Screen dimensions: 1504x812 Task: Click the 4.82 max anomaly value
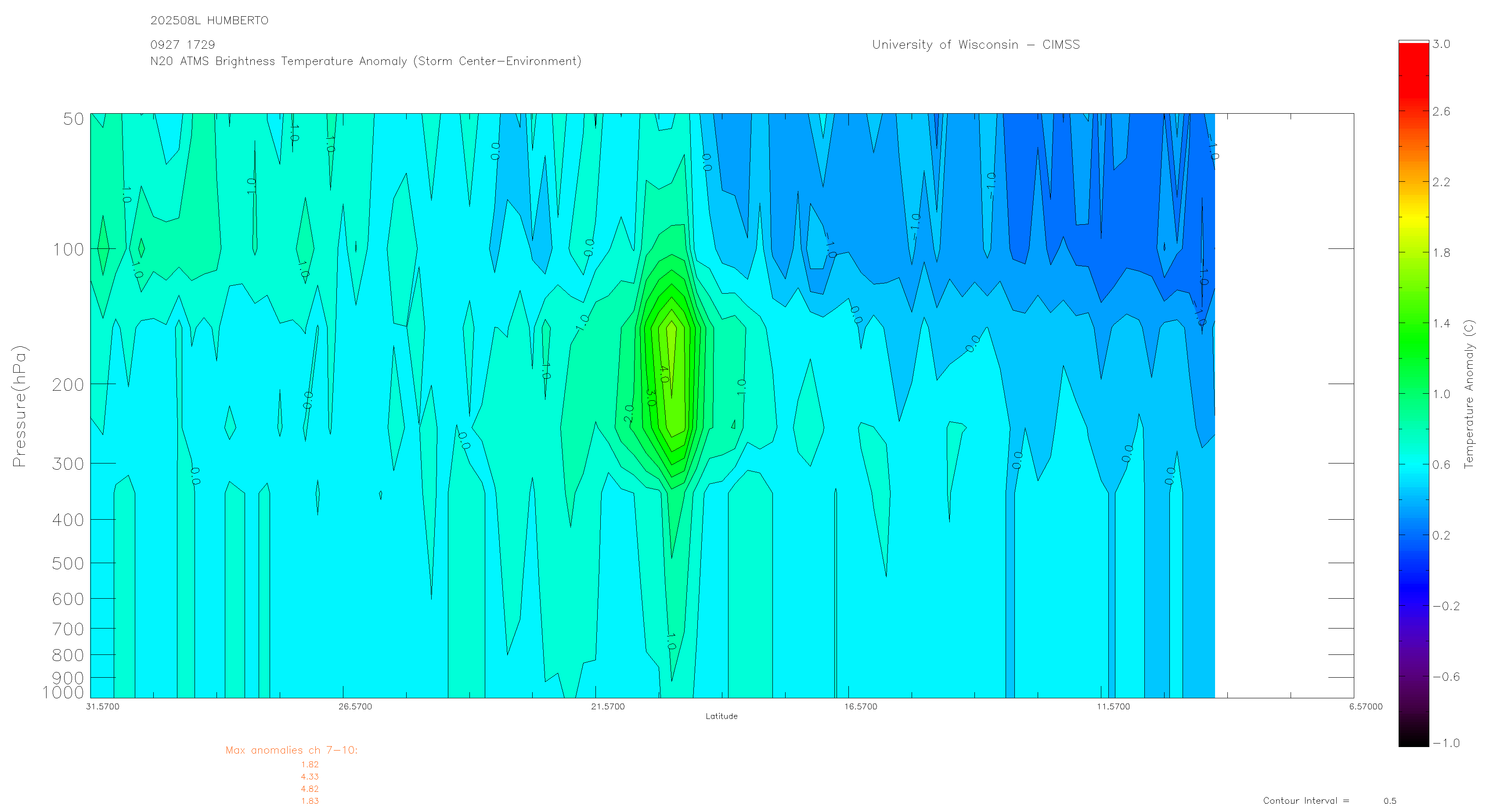pyautogui.click(x=310, y=789)
